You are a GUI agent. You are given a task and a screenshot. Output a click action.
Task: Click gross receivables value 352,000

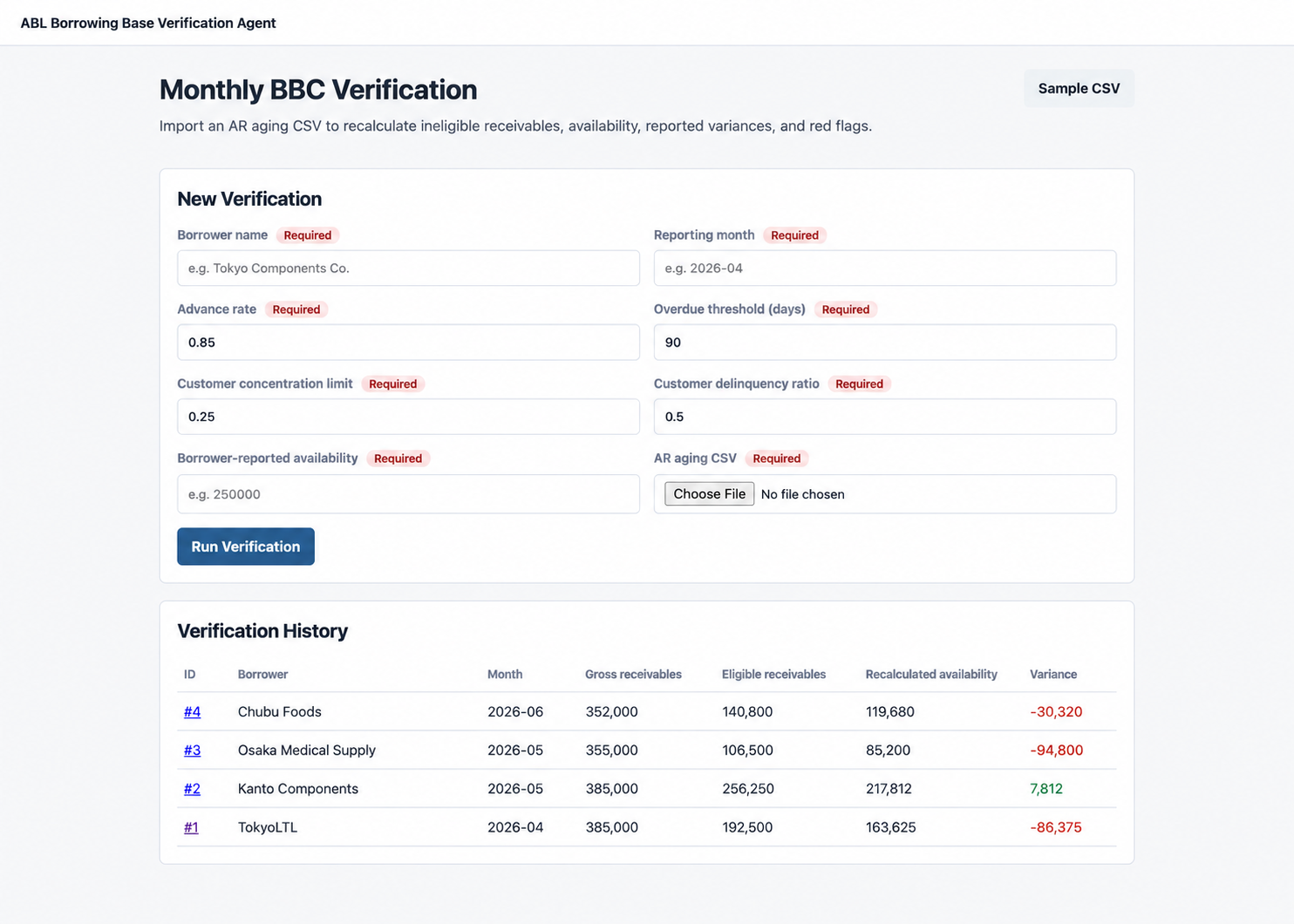pyautogui.click(x=612, y=711)
